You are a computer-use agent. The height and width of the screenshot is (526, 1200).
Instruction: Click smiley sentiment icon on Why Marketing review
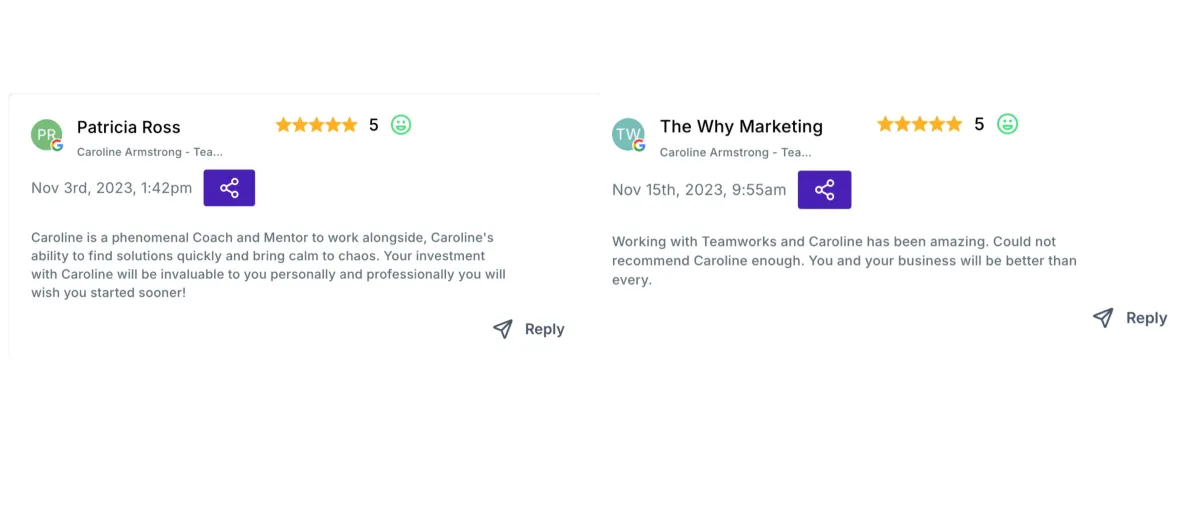tap(1007, 124)
